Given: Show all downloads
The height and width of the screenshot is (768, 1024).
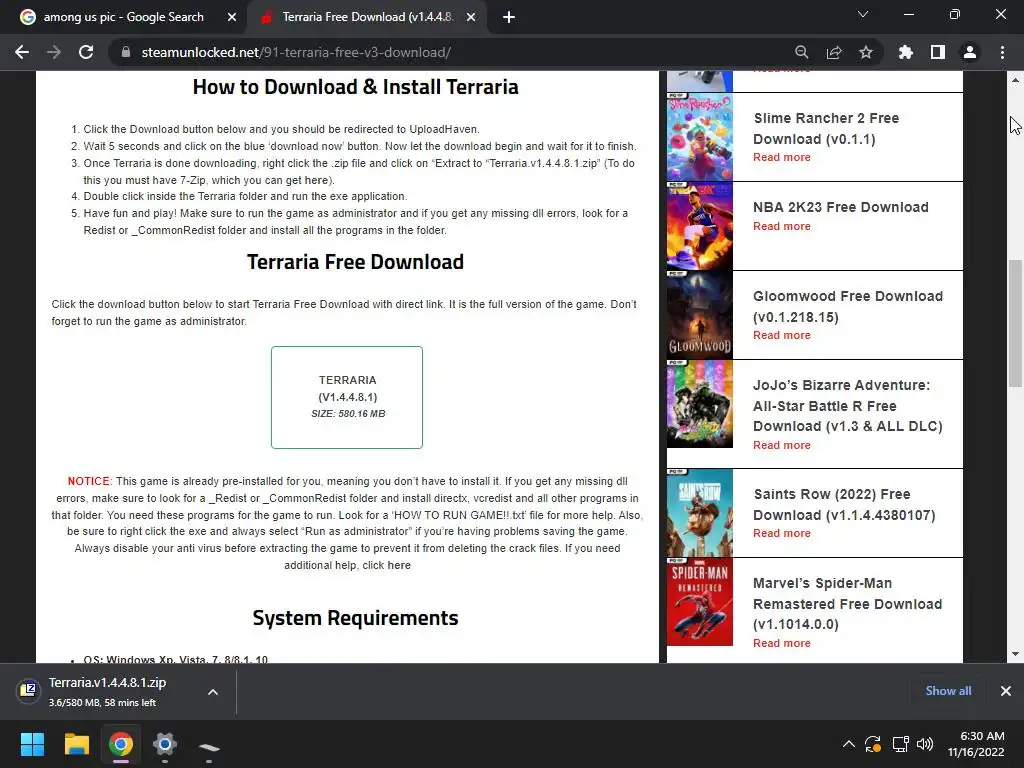Looking at the screenshot, I should point(948,691).
